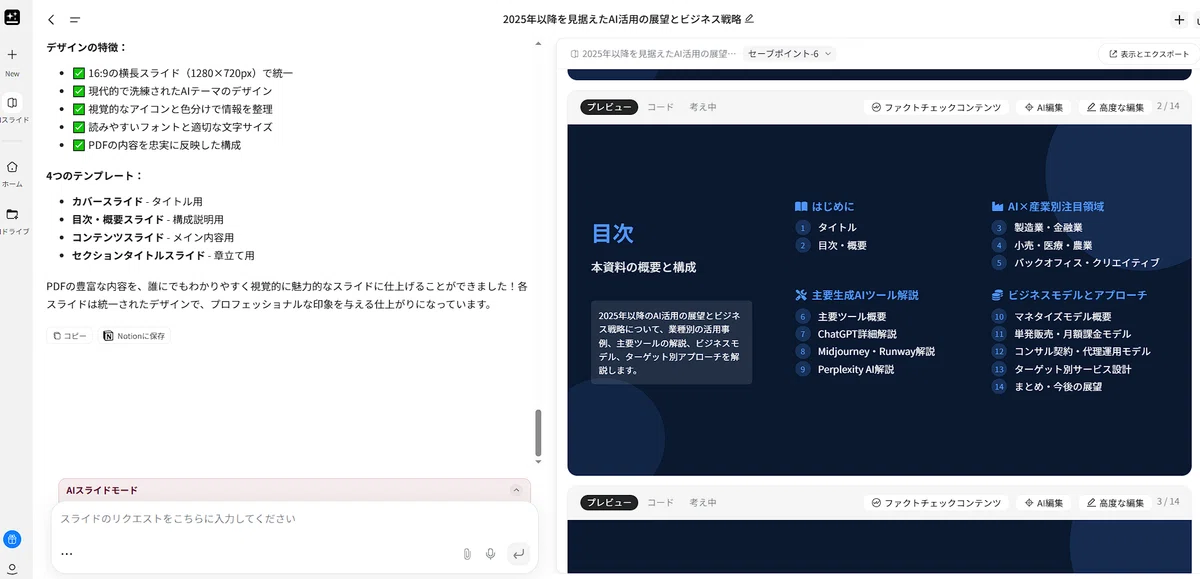Toggle the chat list menu icon beside the back arrow
The image size is (1200, 579).
pos(75,19)
